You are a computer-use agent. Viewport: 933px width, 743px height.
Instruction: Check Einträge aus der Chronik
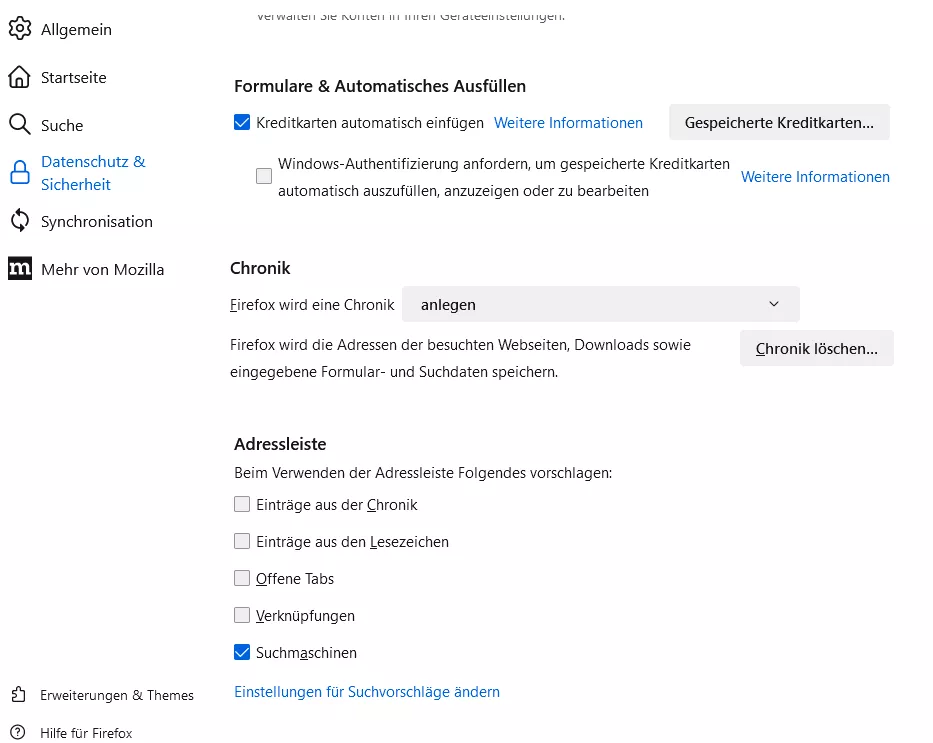point(242,505)
